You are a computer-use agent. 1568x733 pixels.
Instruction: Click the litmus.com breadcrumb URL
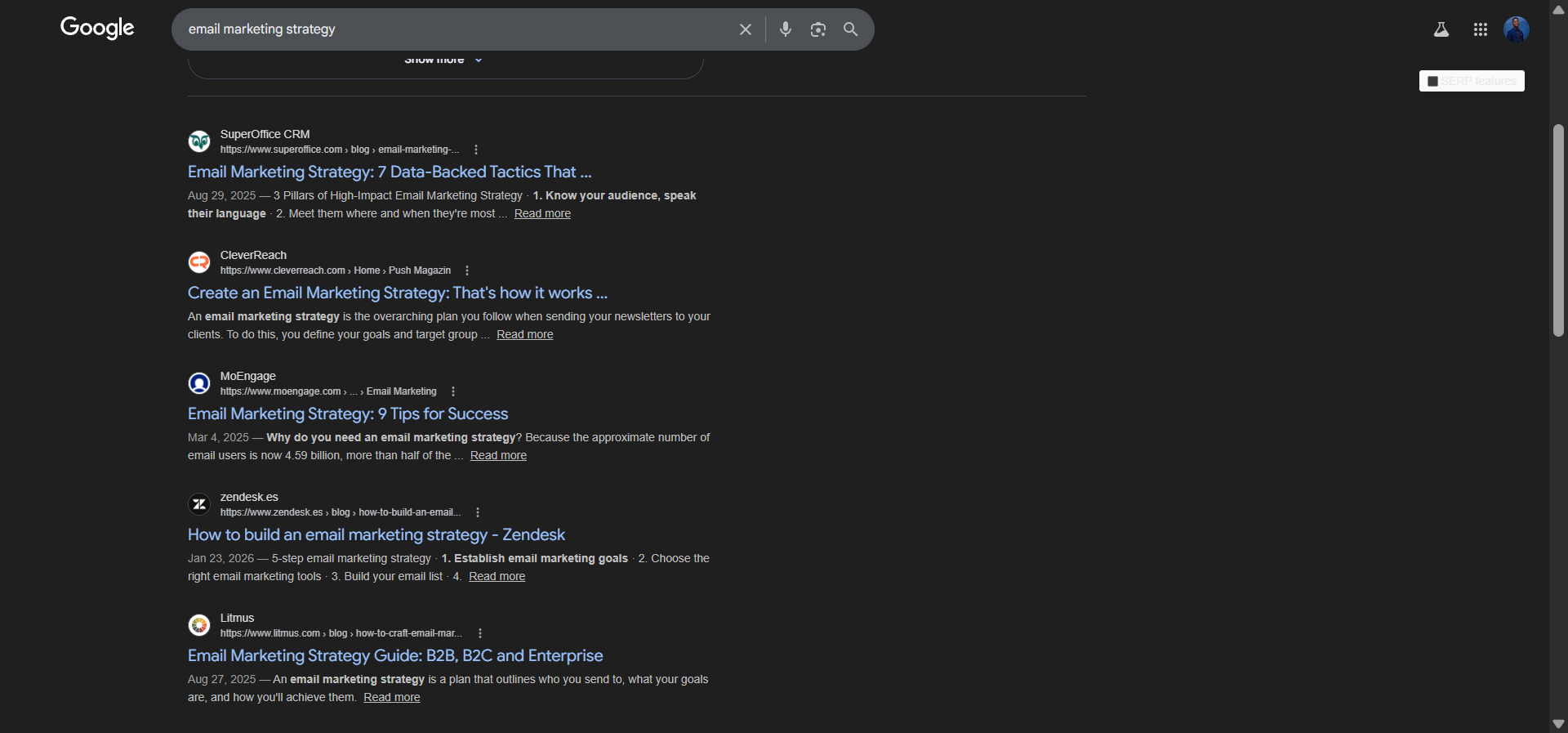[341, 633]
